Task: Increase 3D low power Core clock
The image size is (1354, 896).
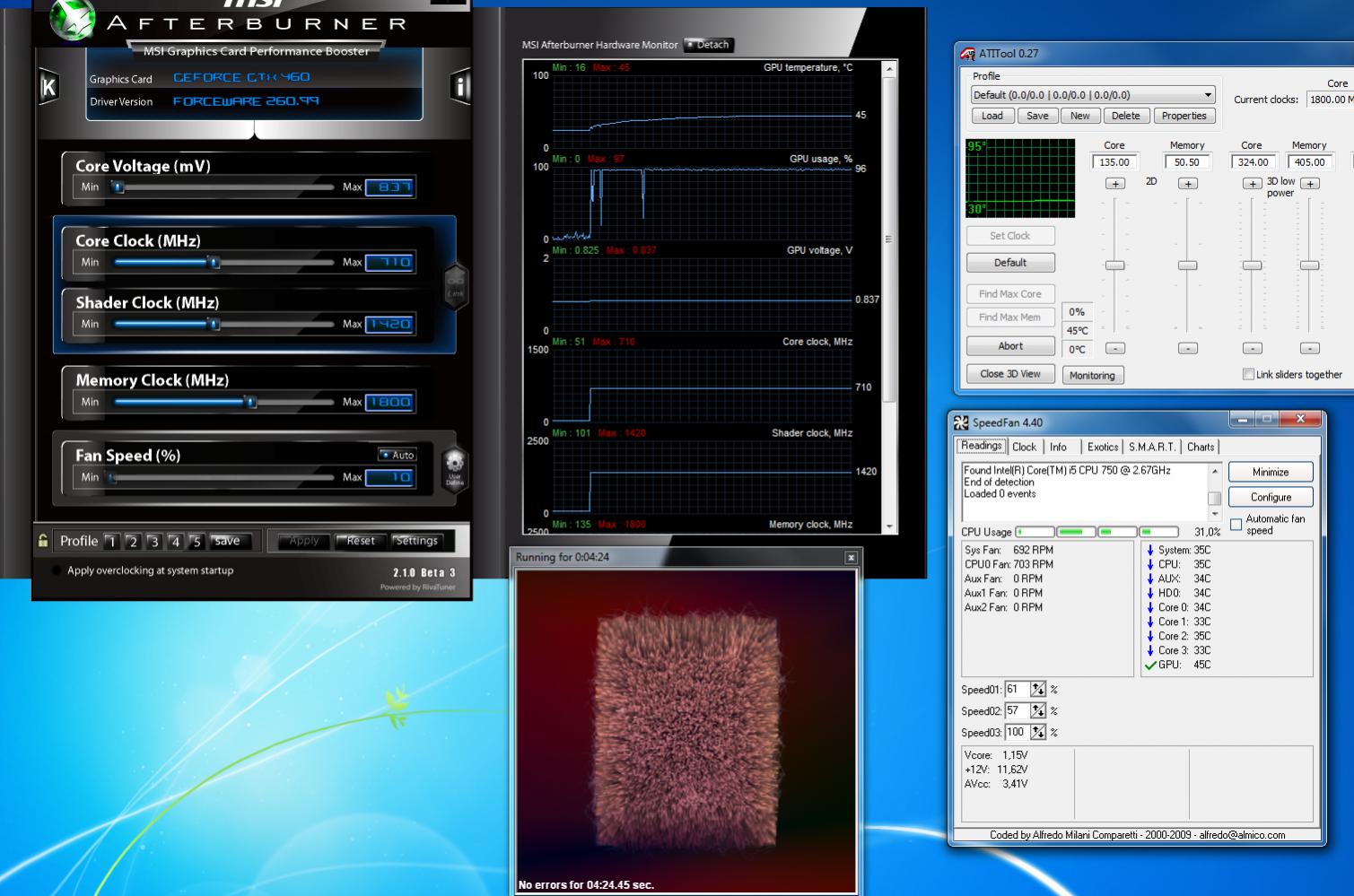Action: [x=1252, y=184]
